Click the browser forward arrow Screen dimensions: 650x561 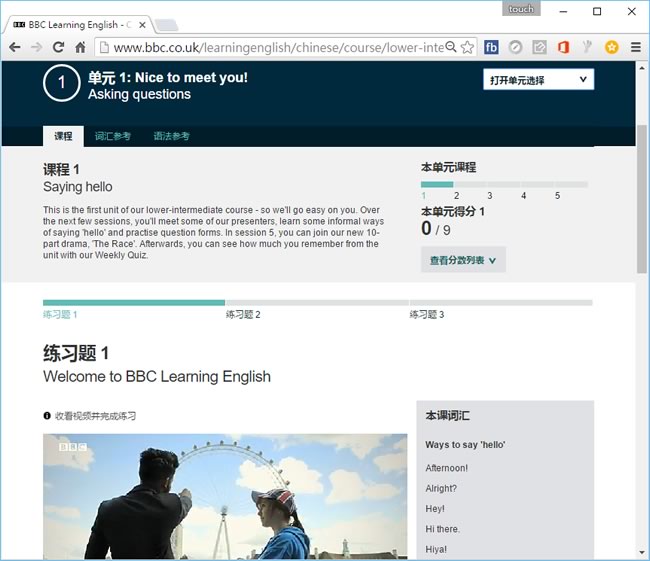36,47
